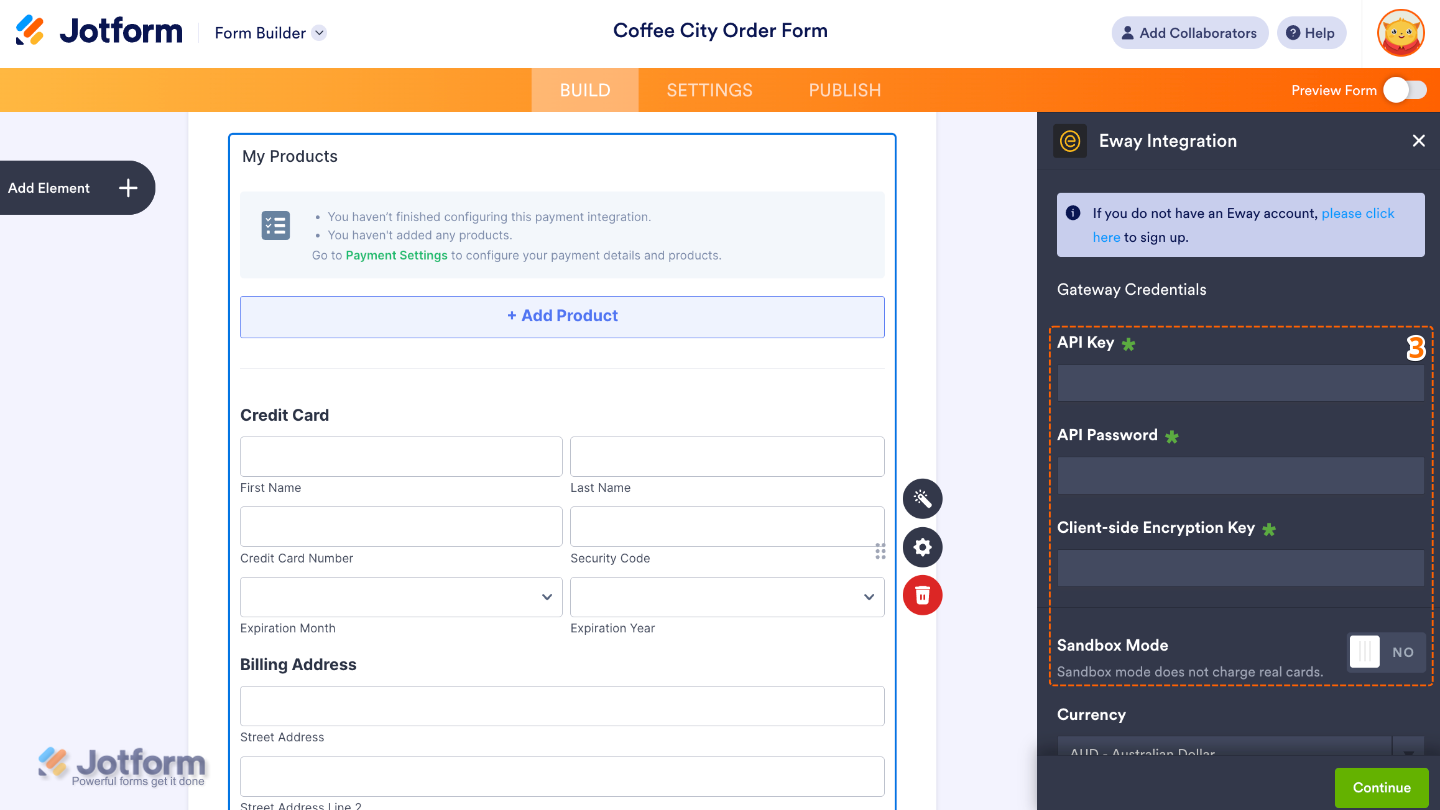The image size is (1440, 810).
Task: Open the Expiration Month dropdown
Action: (x=401, y=597)
